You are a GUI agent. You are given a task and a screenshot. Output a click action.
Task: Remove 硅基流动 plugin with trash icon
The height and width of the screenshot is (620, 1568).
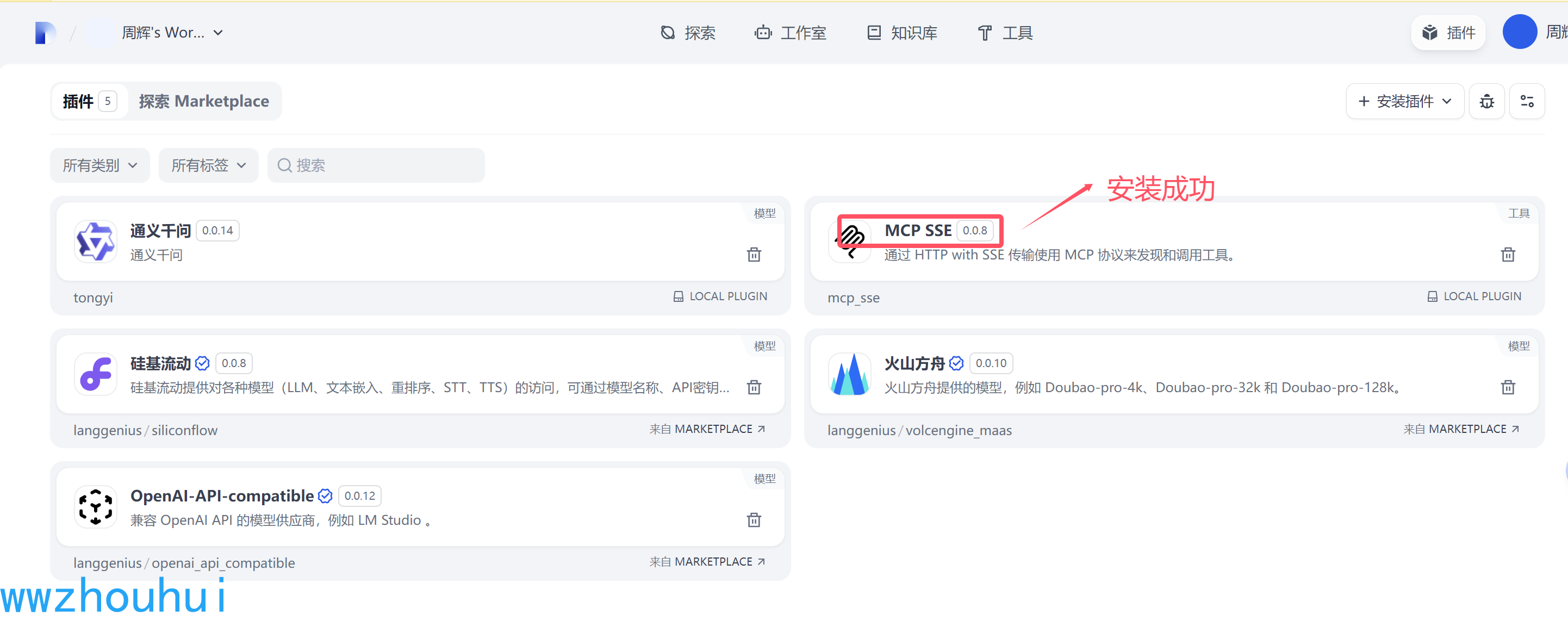coord(754,387)
